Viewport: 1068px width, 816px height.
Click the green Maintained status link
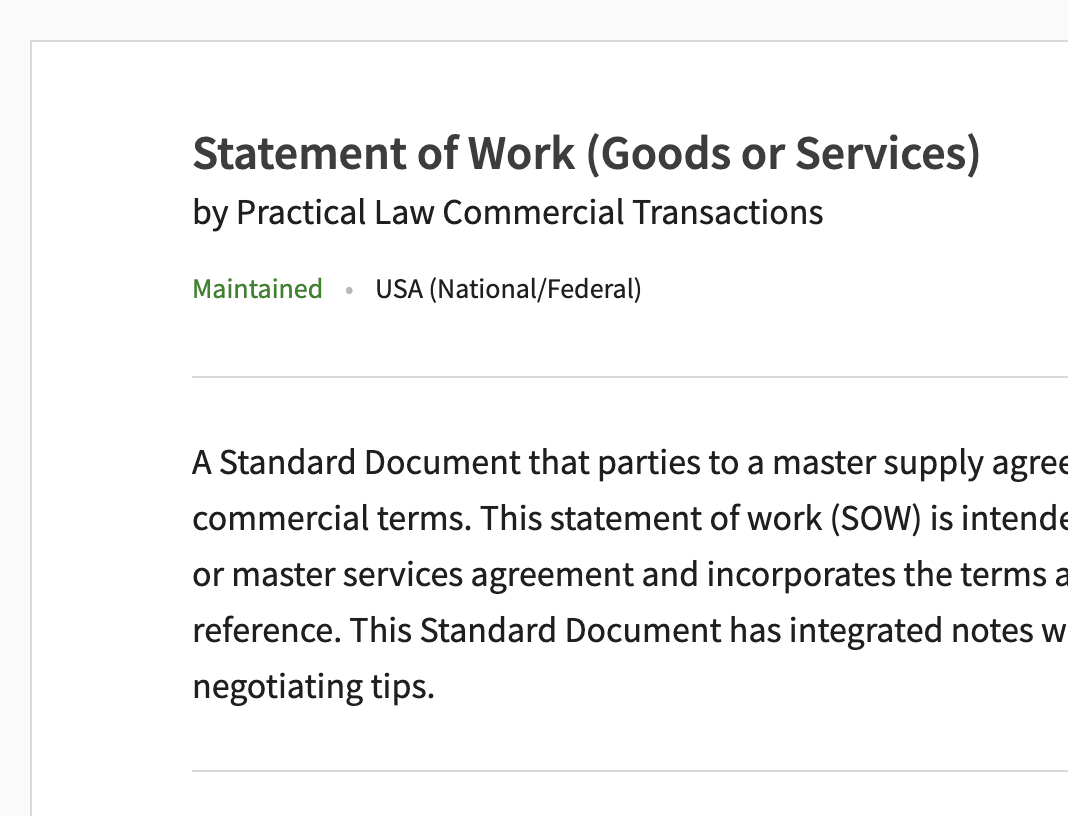pos(257,289)
